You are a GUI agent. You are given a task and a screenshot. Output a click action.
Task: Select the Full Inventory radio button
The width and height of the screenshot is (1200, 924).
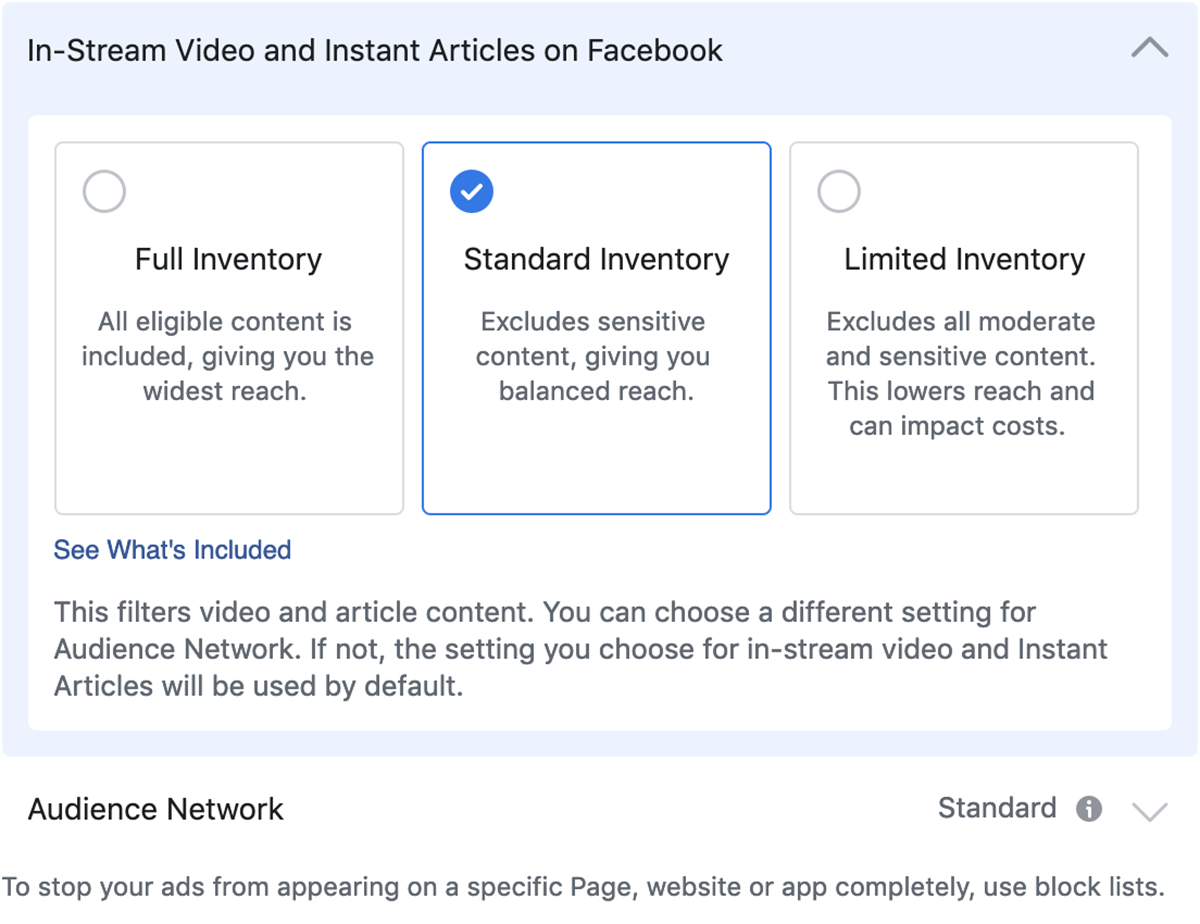(104, 191)
